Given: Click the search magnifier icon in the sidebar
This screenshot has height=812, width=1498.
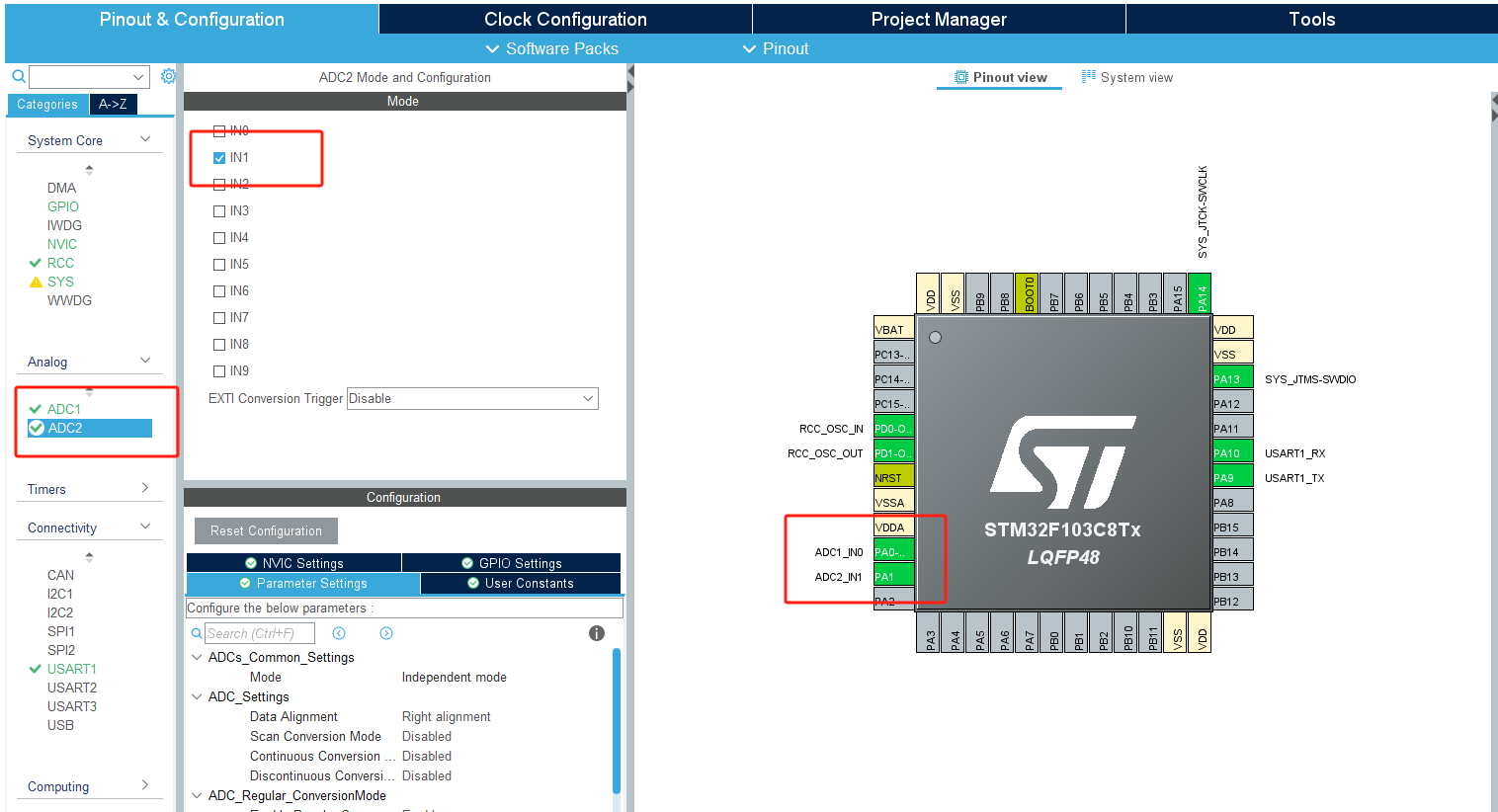Looking at the screenshot, I should [18, 76].
